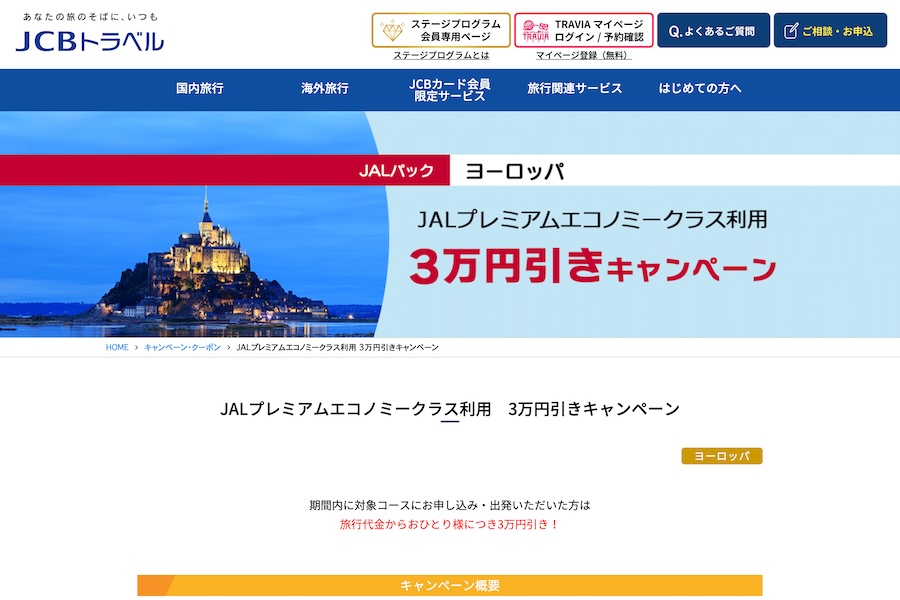Viewport: 900px width, 600px height.
Task: Click the 3万円引きキャンペーン banner text
Action: (593, 266)
